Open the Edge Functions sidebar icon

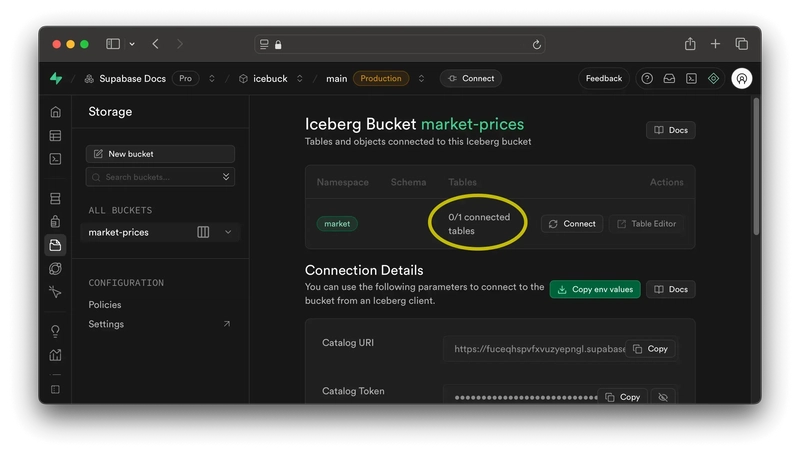point(56,269)
